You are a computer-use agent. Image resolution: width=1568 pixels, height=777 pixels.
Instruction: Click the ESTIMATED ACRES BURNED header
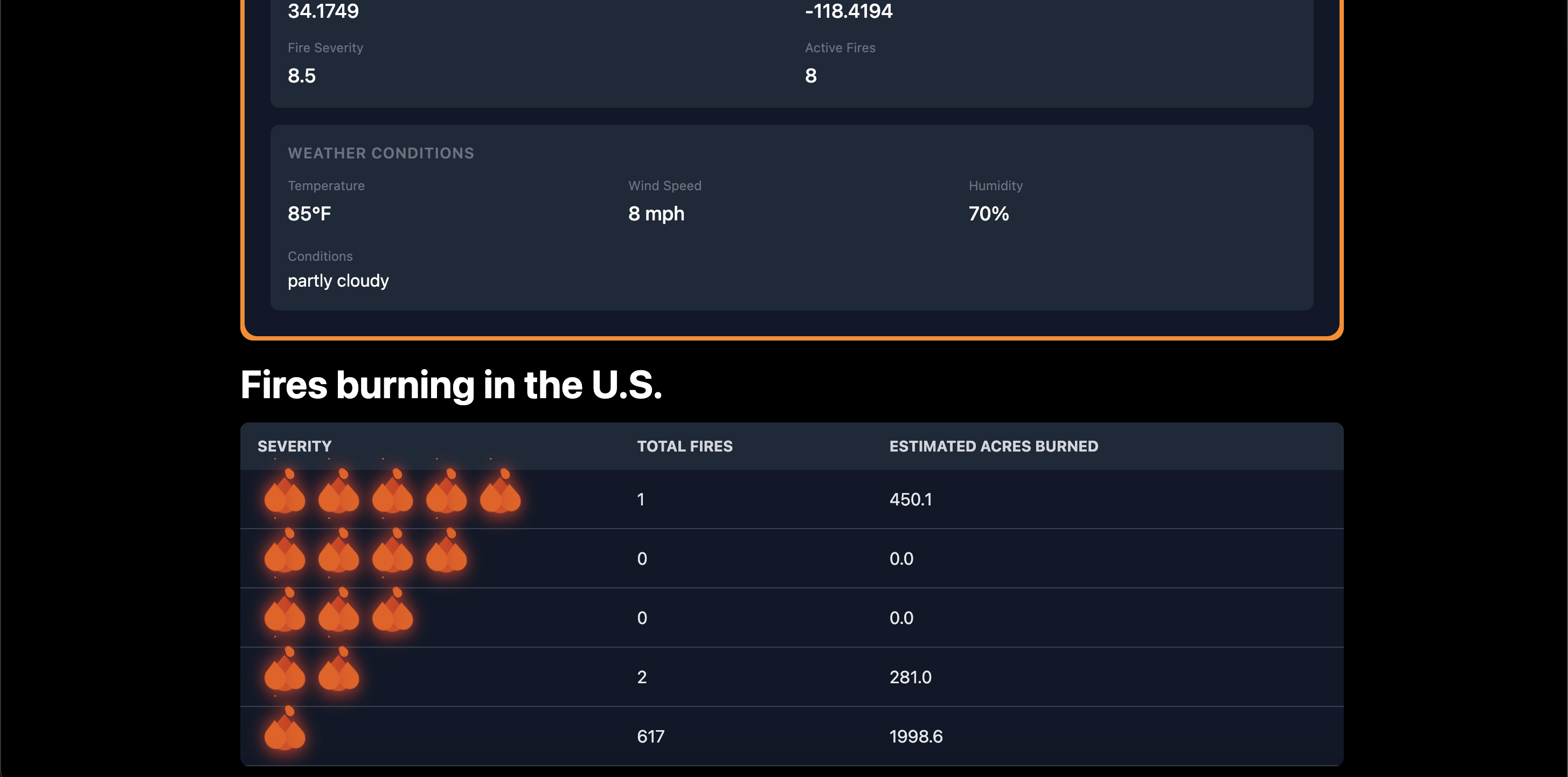(994, 446)
